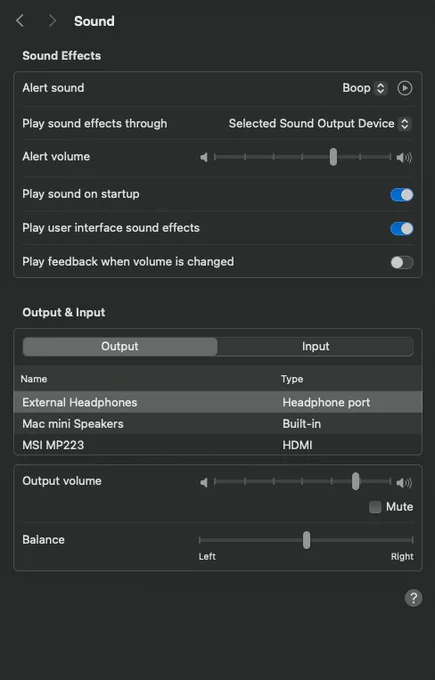Enable Play feedback when volume is changed

click(401, 262)
